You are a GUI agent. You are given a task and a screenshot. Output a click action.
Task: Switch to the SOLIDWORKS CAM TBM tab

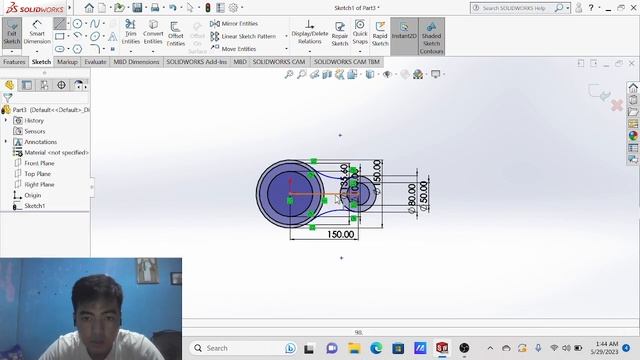point(347,62)
